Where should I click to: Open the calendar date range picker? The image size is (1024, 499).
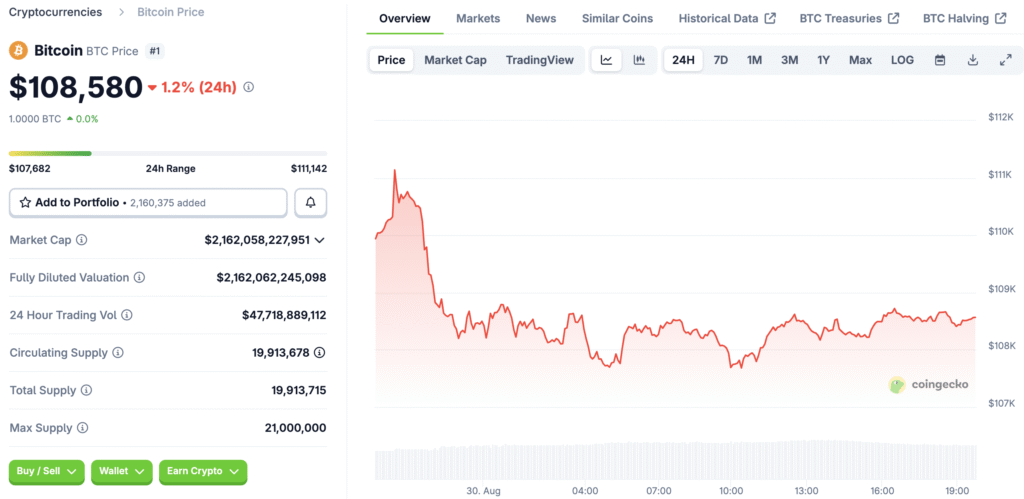click(940, 60)
